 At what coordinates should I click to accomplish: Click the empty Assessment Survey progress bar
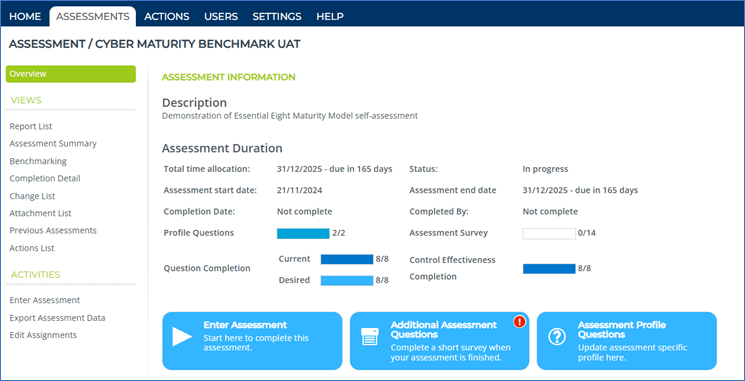tap(549, 233)
